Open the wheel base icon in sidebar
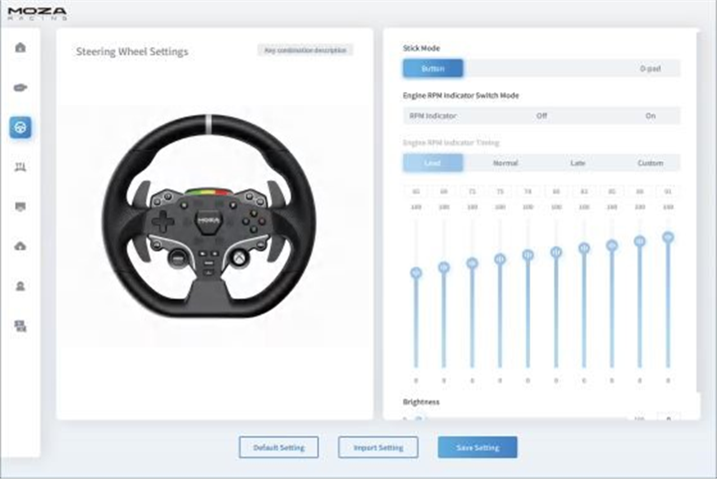 (x=20, y=87)
